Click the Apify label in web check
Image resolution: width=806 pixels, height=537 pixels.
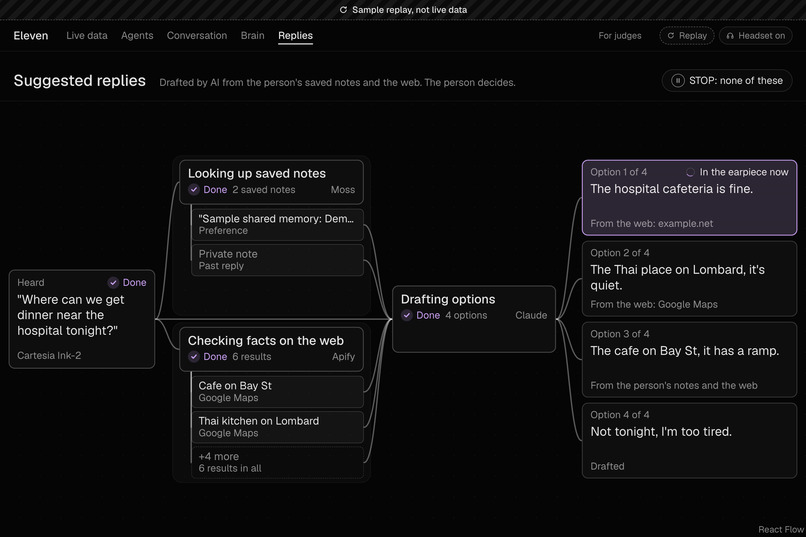click(343, 357)
